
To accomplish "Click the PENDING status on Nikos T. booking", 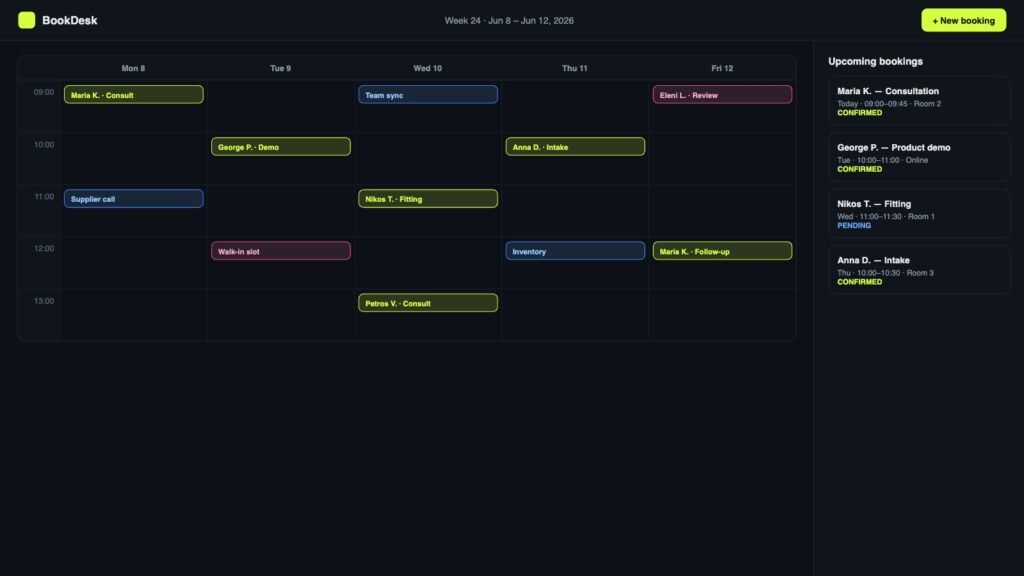I will [854, 225].
